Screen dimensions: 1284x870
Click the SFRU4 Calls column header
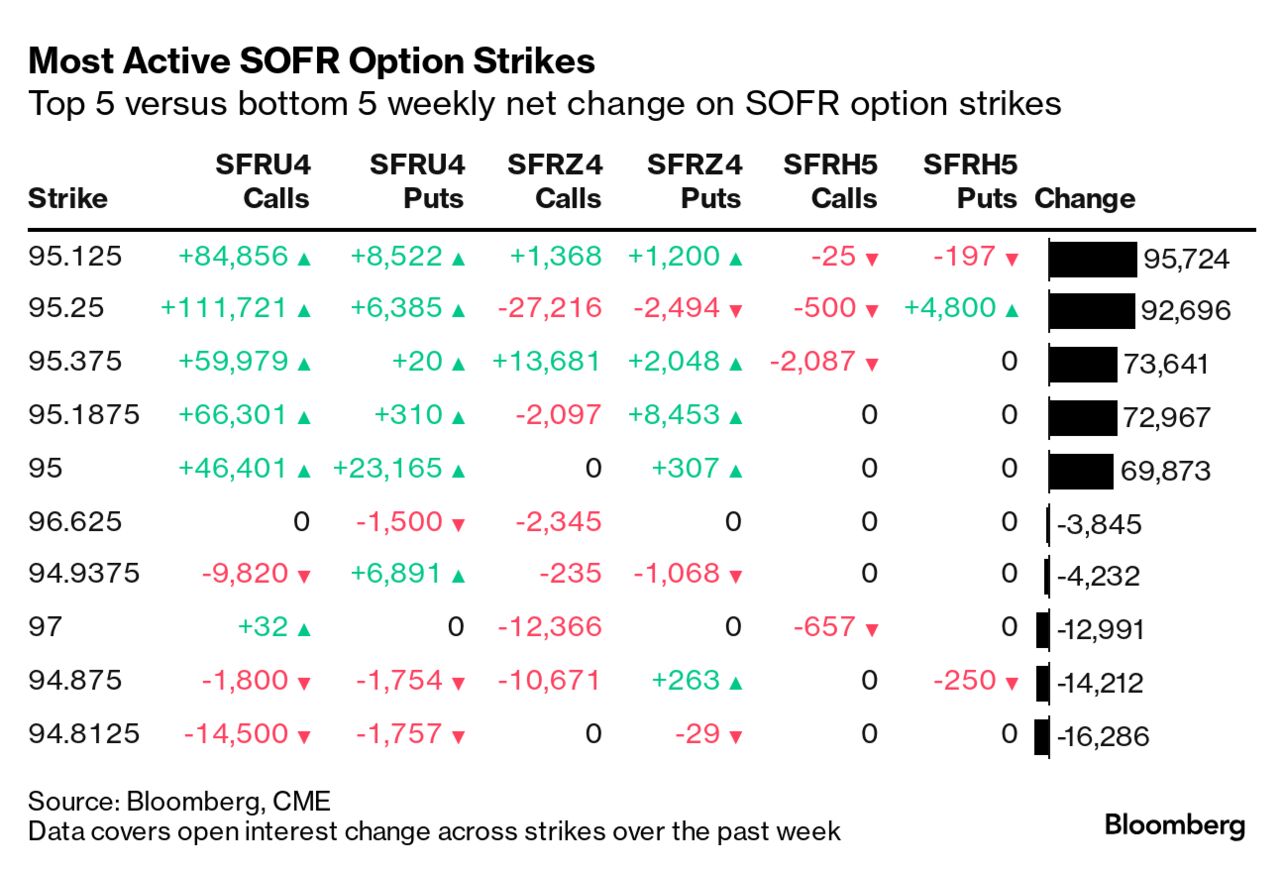[263, 181]
